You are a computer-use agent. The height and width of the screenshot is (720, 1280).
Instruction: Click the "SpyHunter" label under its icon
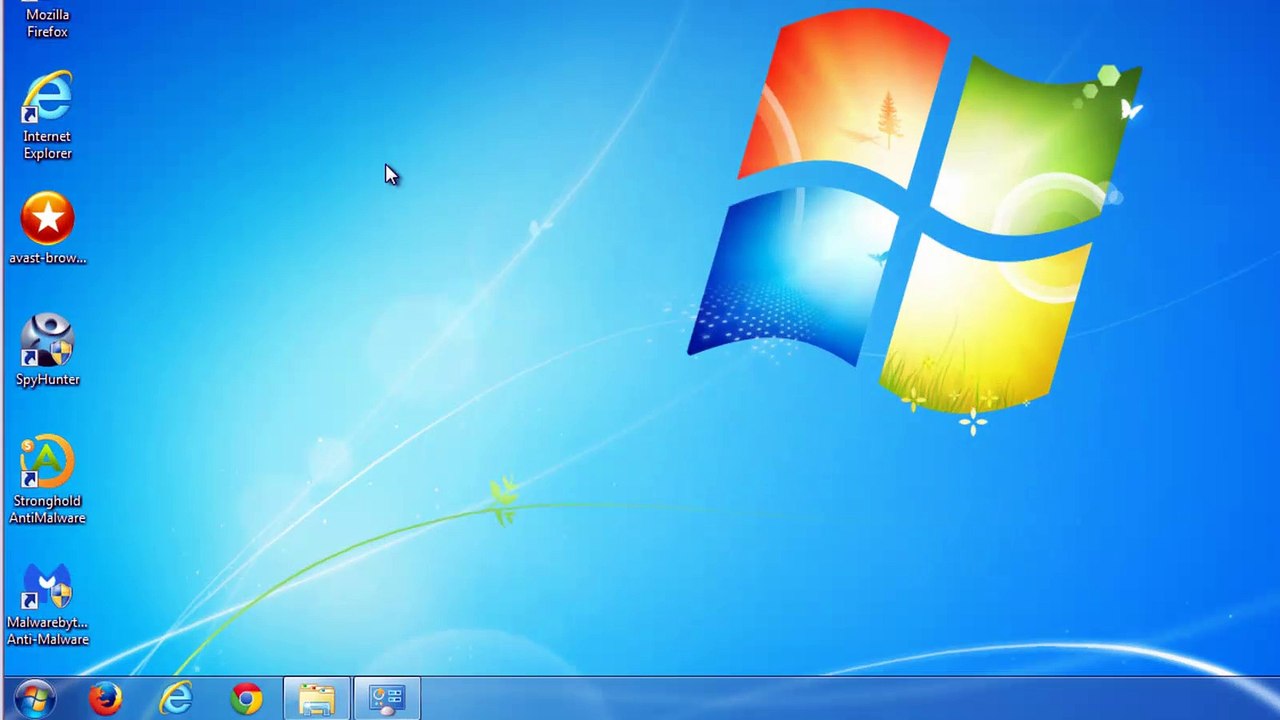(47, 380)
